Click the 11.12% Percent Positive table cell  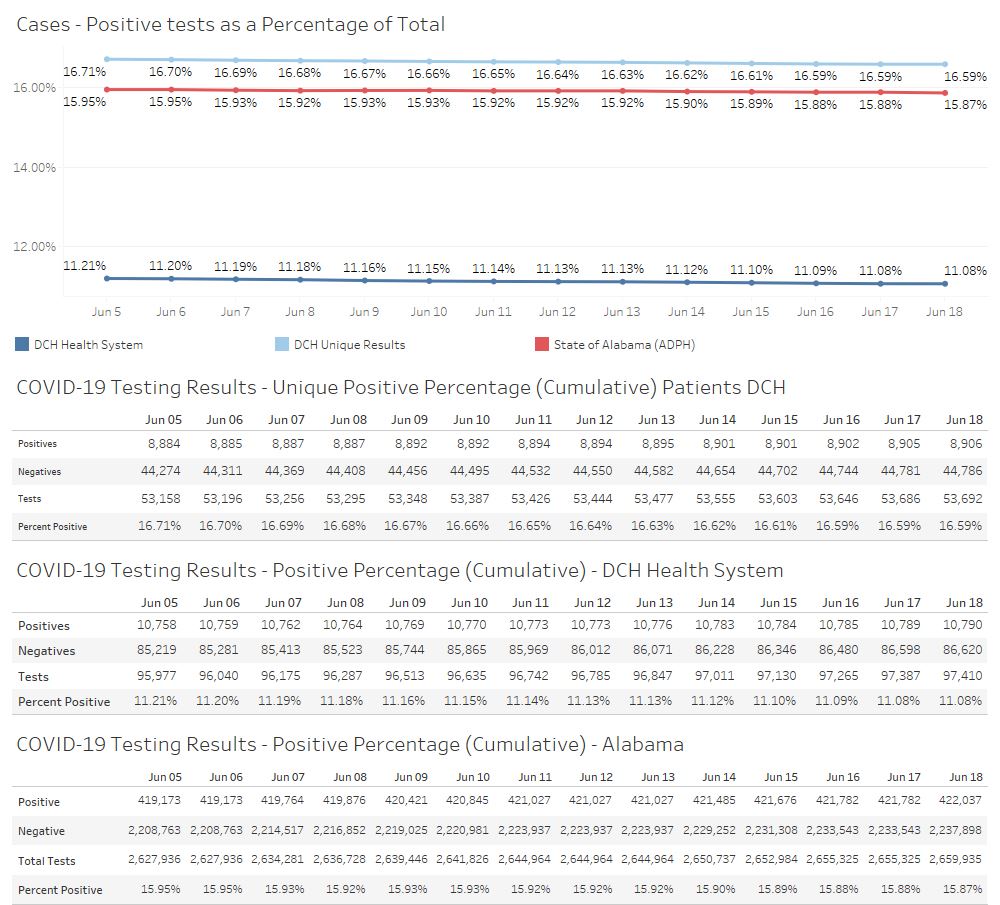coord(712,701)
